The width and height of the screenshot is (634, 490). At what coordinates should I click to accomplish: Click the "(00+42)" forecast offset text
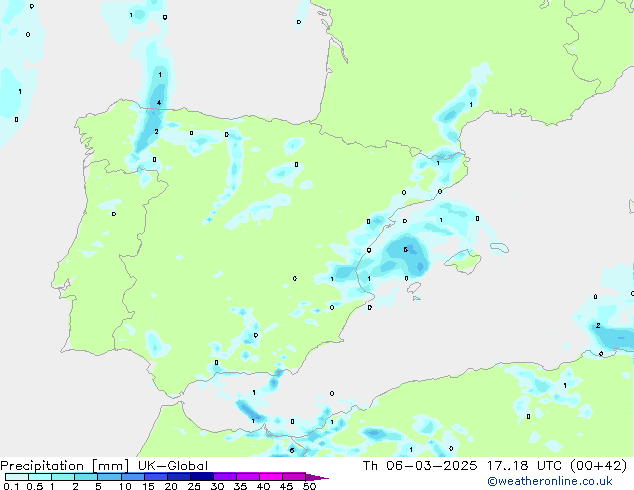pos(598,466)
